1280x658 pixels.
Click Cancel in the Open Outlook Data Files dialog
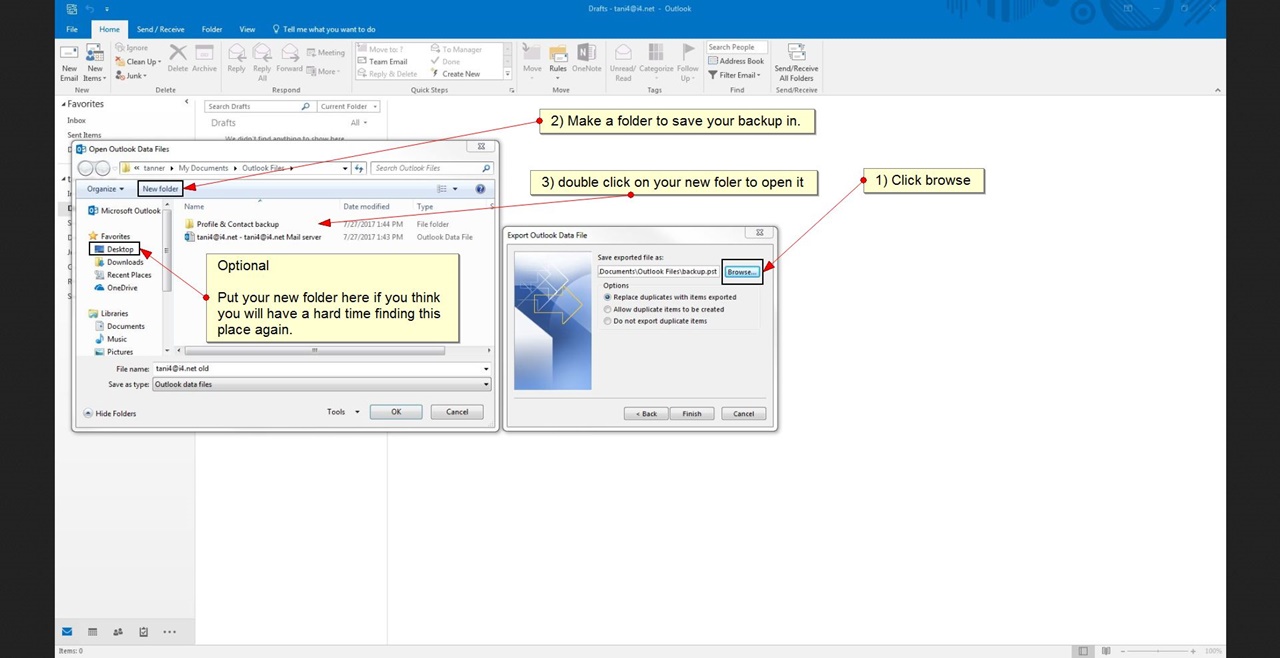point(457,411)
